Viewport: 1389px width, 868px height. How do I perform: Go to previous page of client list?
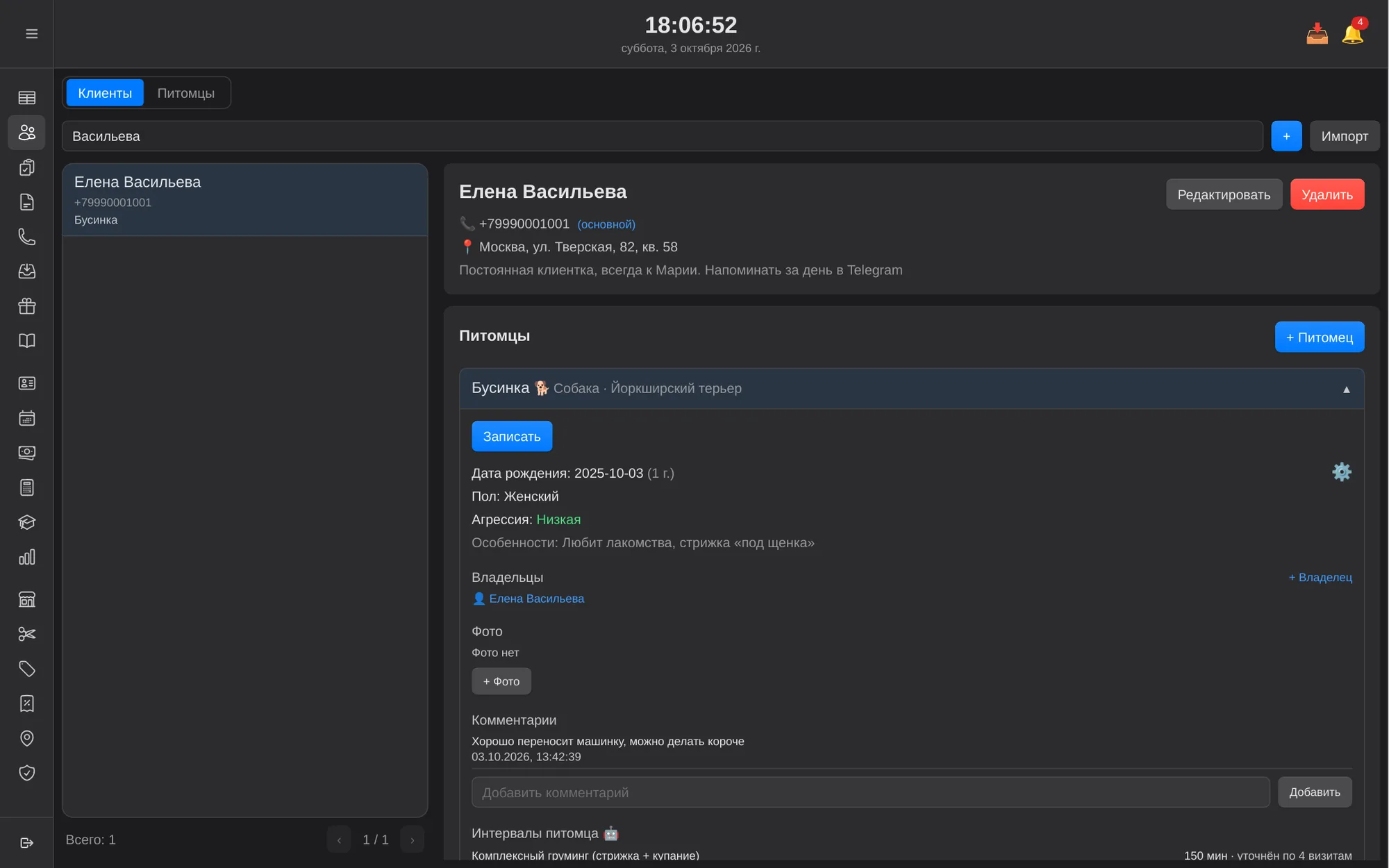point(339,840)
